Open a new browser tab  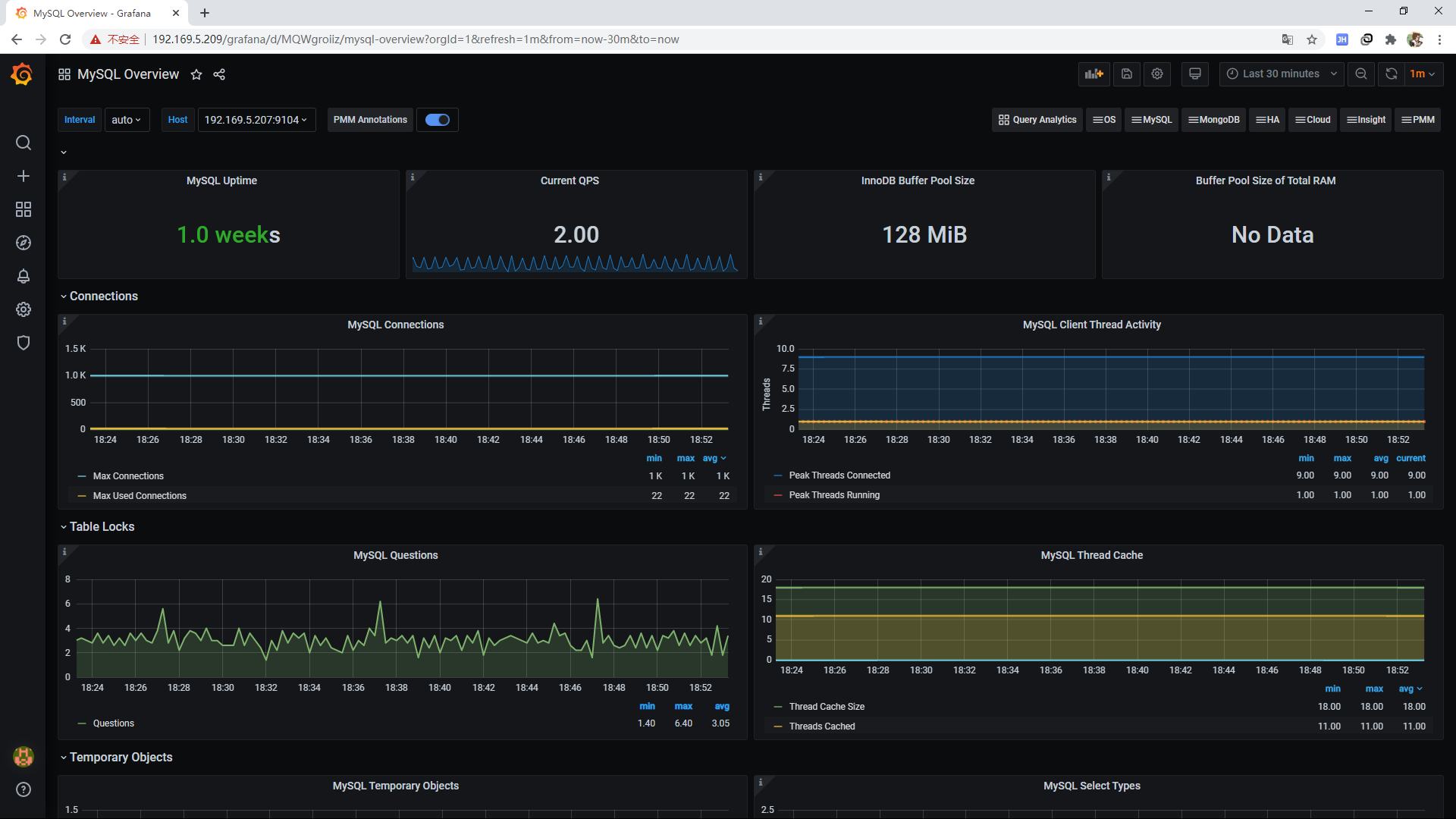[205, 13]
